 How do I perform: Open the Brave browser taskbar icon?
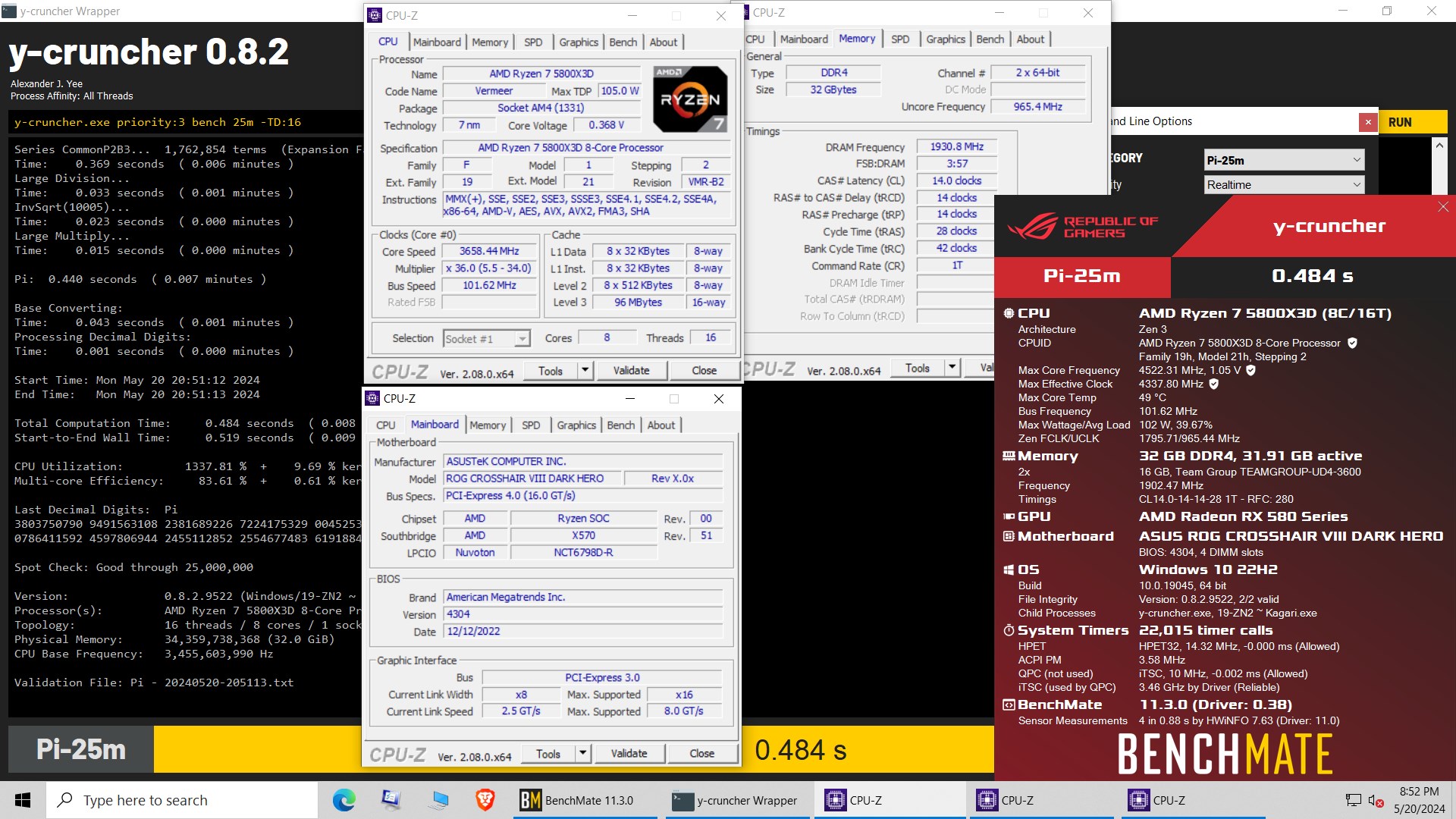[x=485, y=800]
